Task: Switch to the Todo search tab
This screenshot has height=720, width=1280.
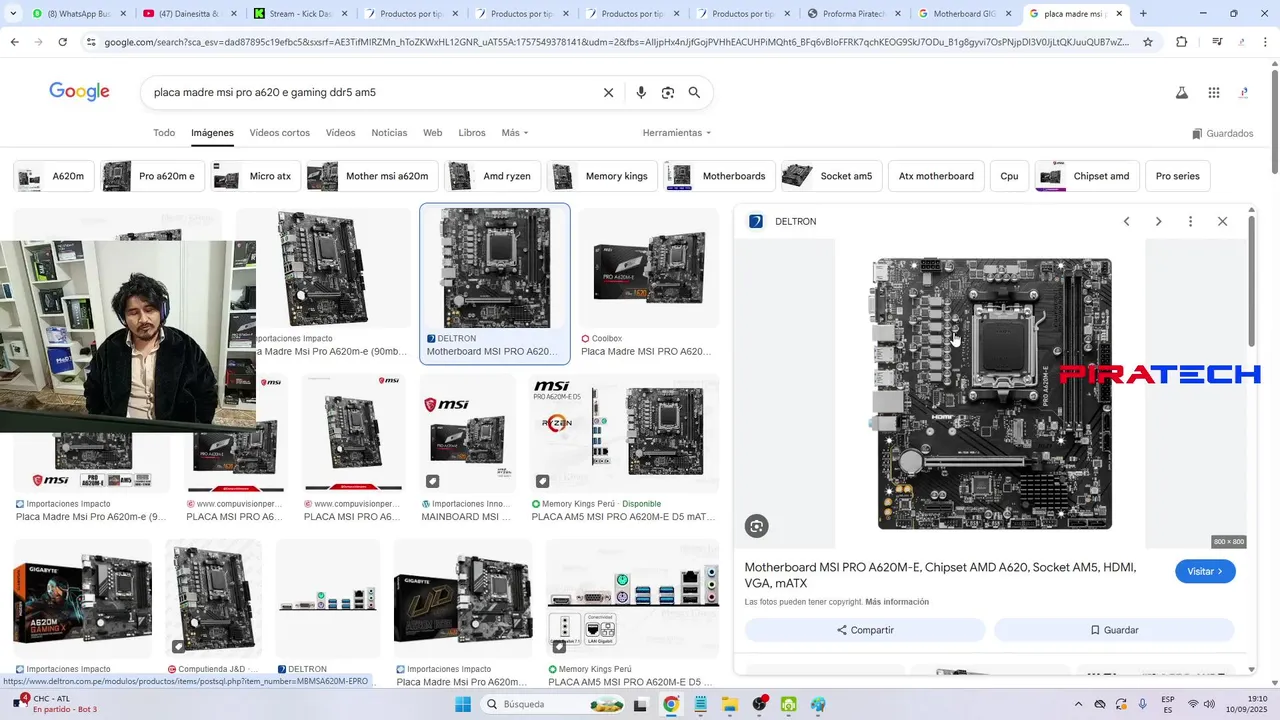Action: tap(164, 132)
